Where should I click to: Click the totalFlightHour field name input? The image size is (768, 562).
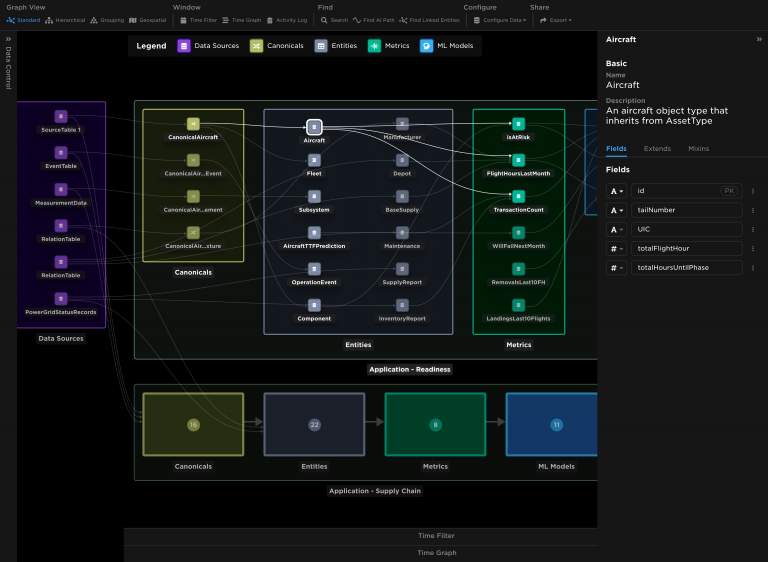tap(687, 248)
